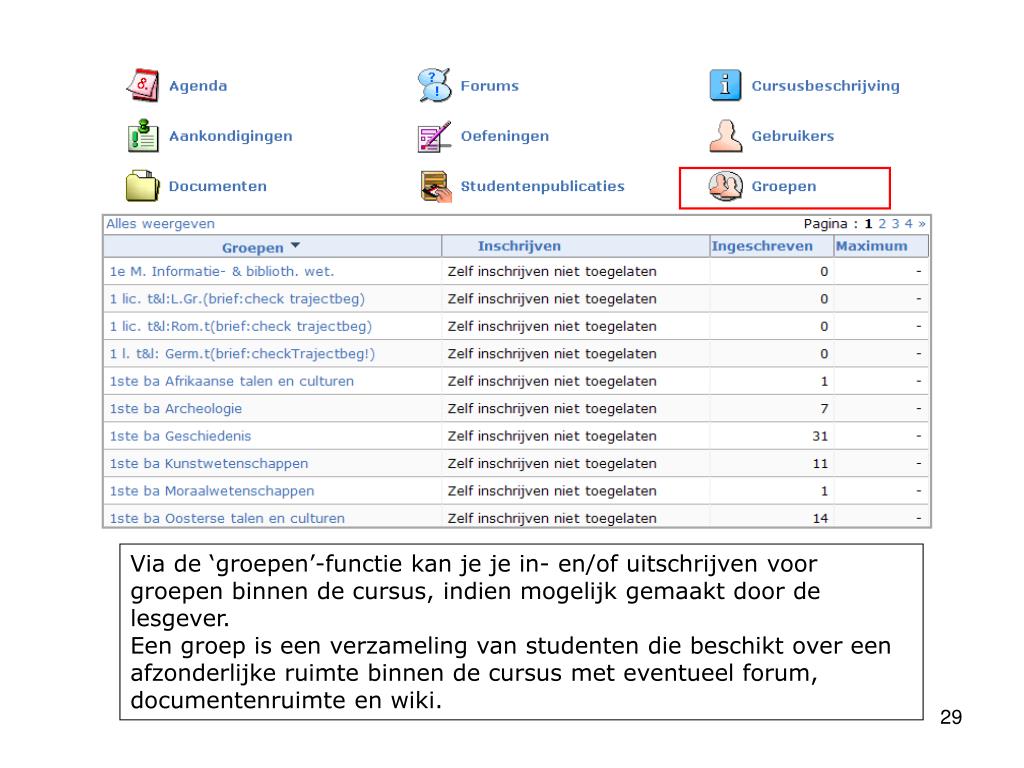Screen dimensions: 1024x768
Task: Click current page number 1
Action: click(x=869, y=224)
